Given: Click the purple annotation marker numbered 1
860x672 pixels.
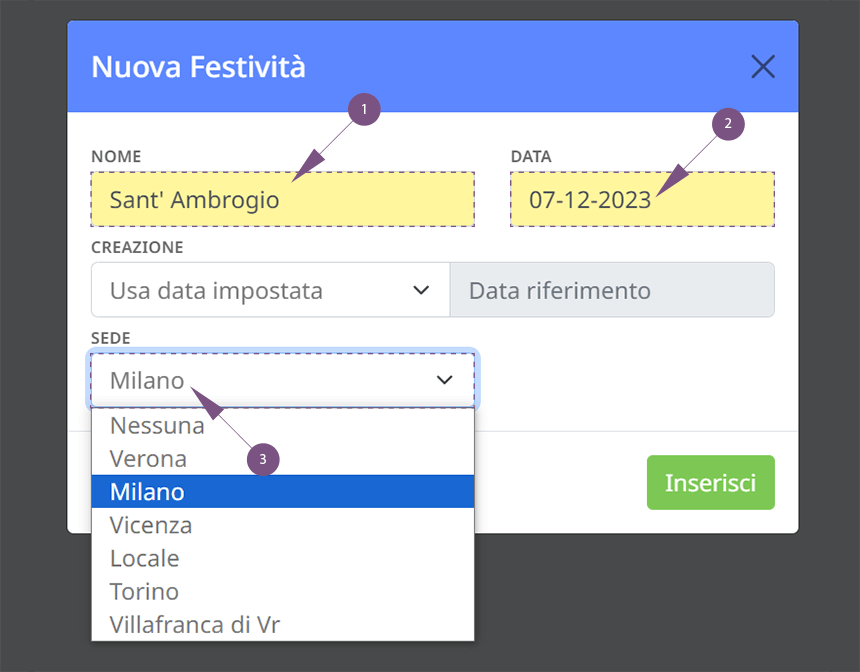Looking at the screenshot, I should click(x=364, y=109).
